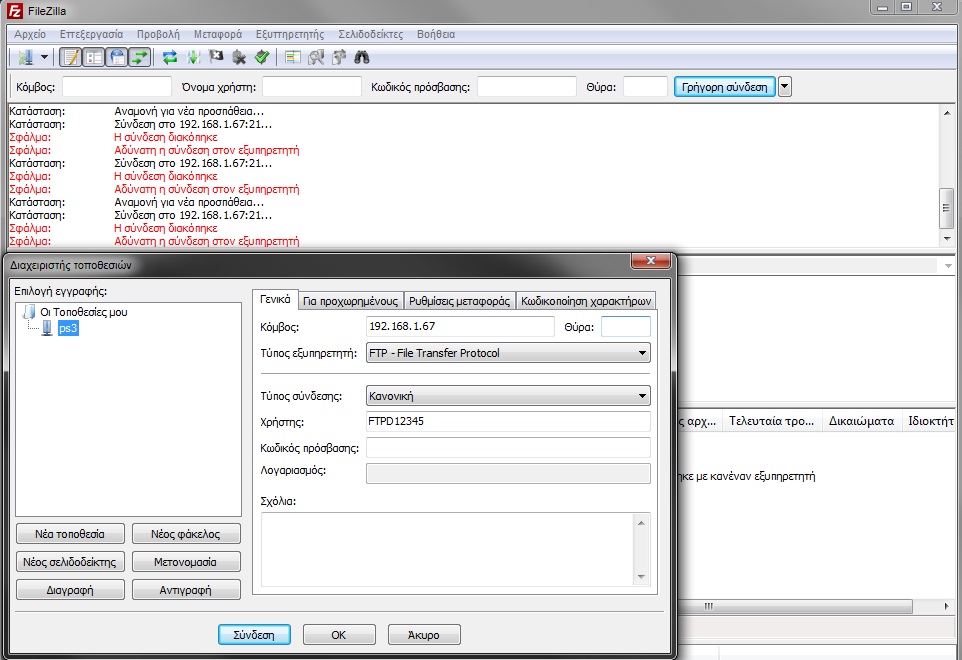Image resolution: width=962 pixels, height=660 pixels.
Task: Open the Σελιδοδείκτες menu
Action: click(x=371, y=34)
